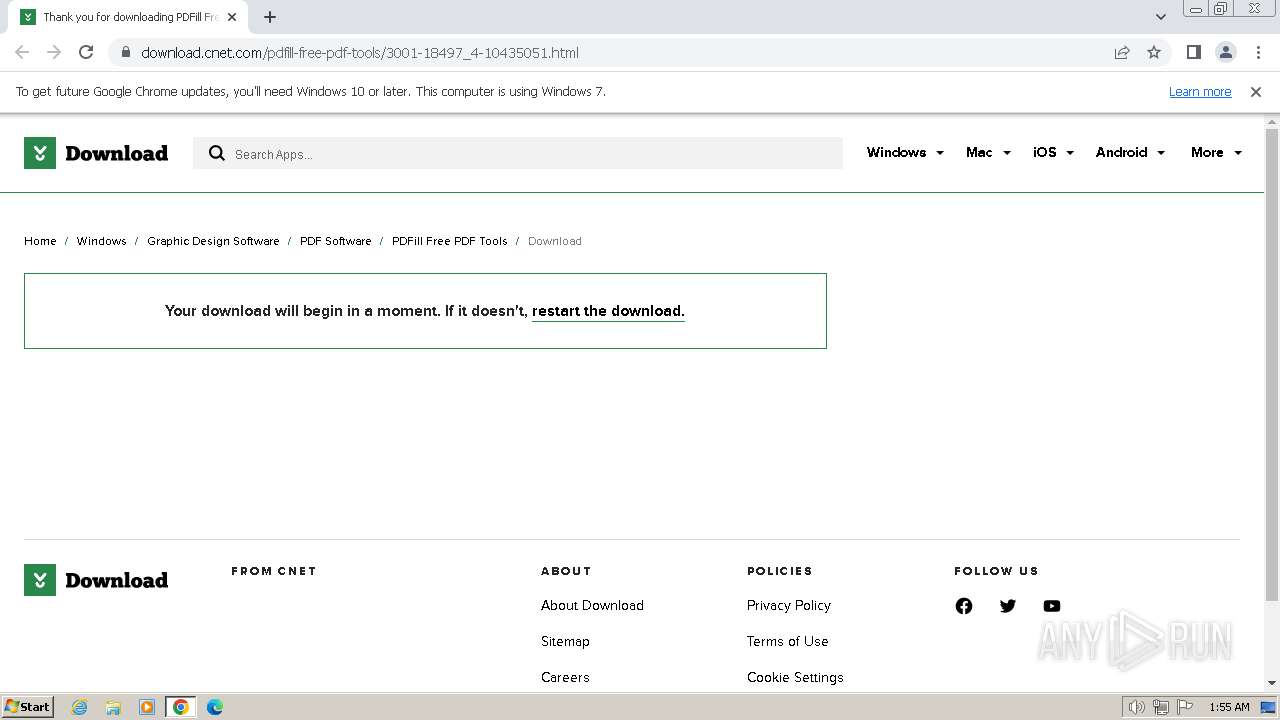Viewport: 1280px width, 720px height.
Task: Click the scrollbar down arrow
Action: coord(1272,684)
